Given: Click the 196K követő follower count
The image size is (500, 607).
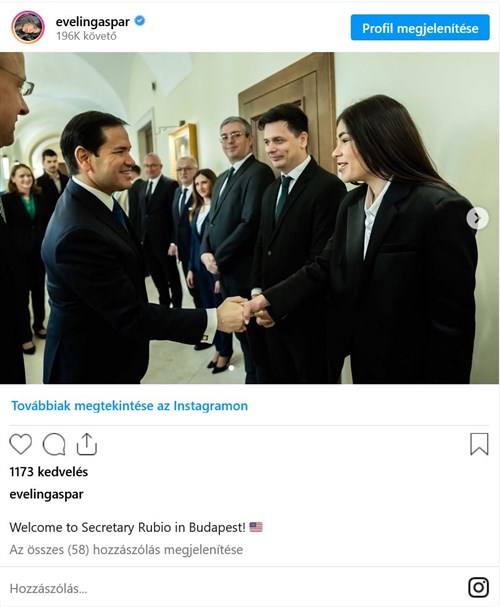Looking at the screenshot, I should [86, 36].
